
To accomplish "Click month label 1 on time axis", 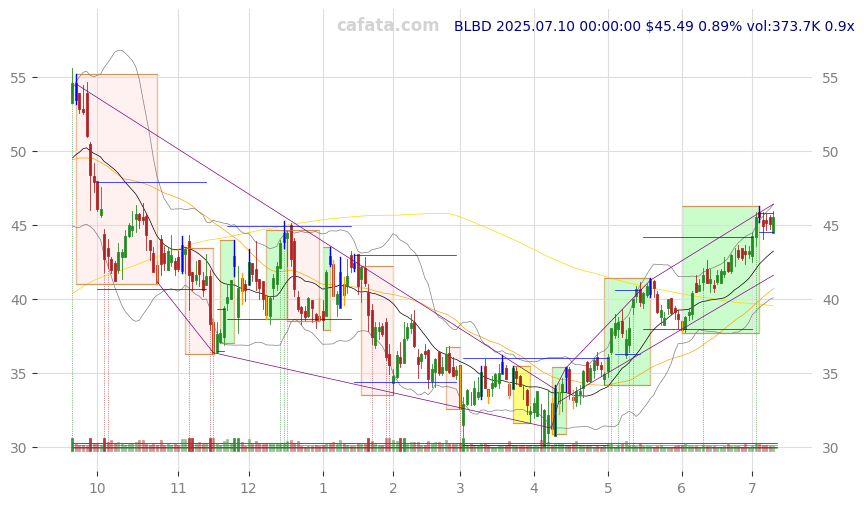I will pos(323,488).
